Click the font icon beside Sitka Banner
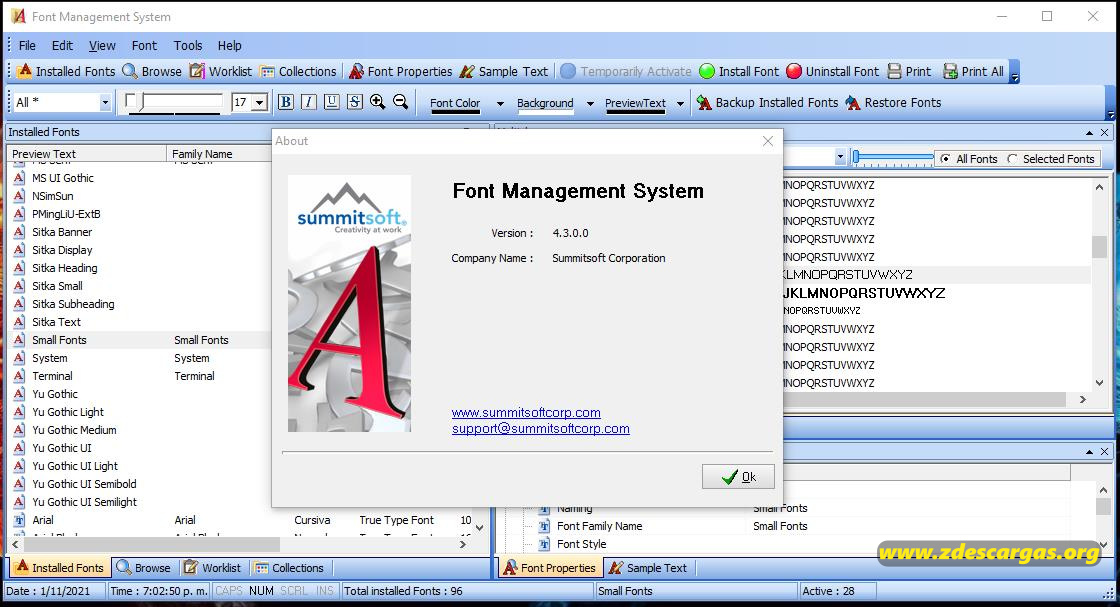The image size is (1120, 607). pos(19,232)
